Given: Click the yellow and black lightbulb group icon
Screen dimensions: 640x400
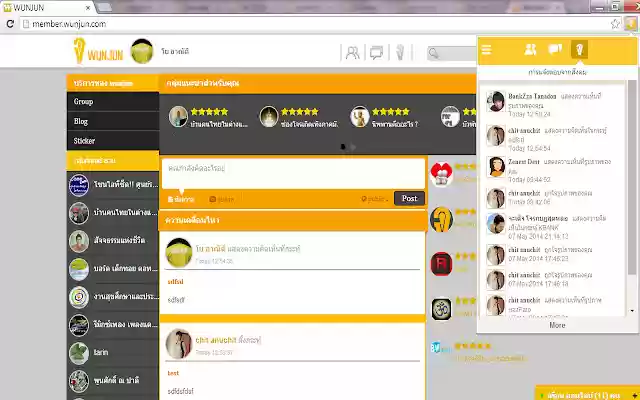Looking at the screenshot, I should 441,219.
